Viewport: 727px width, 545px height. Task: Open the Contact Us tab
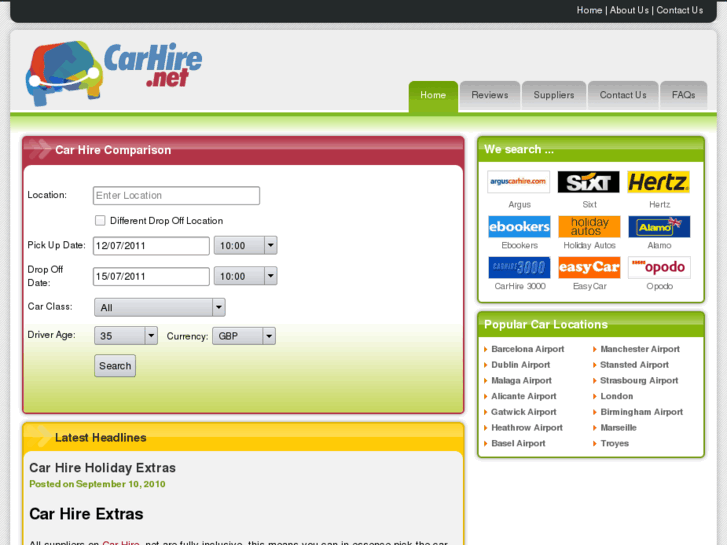pyautogui.click(x=623, y=95)
